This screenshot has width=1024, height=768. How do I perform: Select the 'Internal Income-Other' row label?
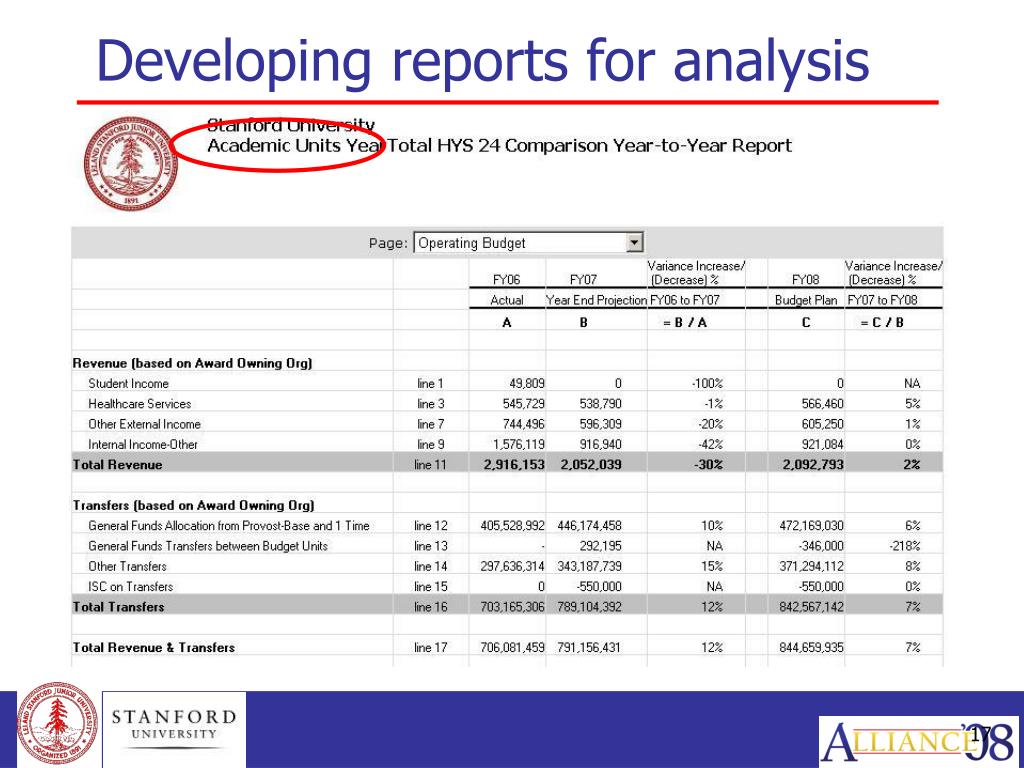(143, 445)
